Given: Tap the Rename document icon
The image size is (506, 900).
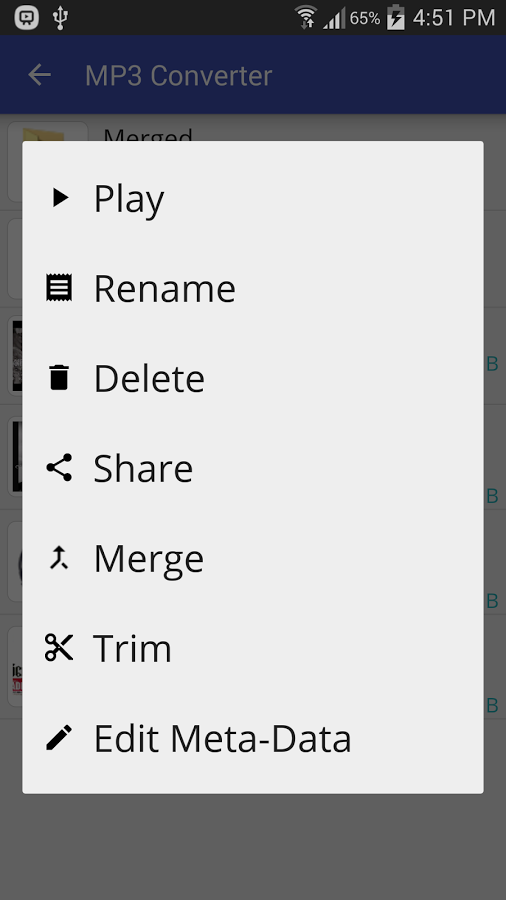Looking at the screenshot, I should pyautogui.click(x=59, y=288).
